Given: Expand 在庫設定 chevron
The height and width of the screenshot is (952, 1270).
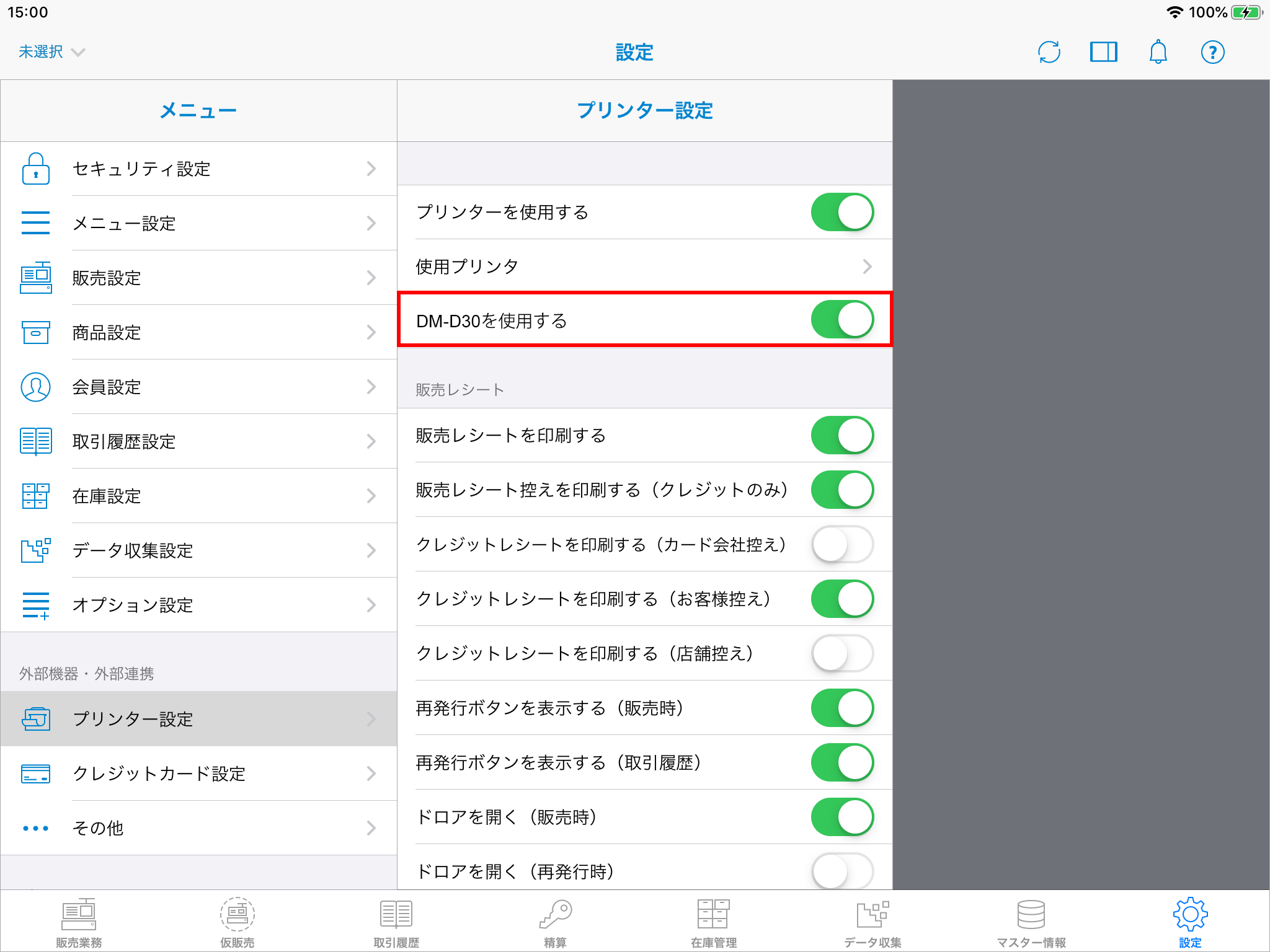Looking at the screenshot, I should (x=371, y=496).
